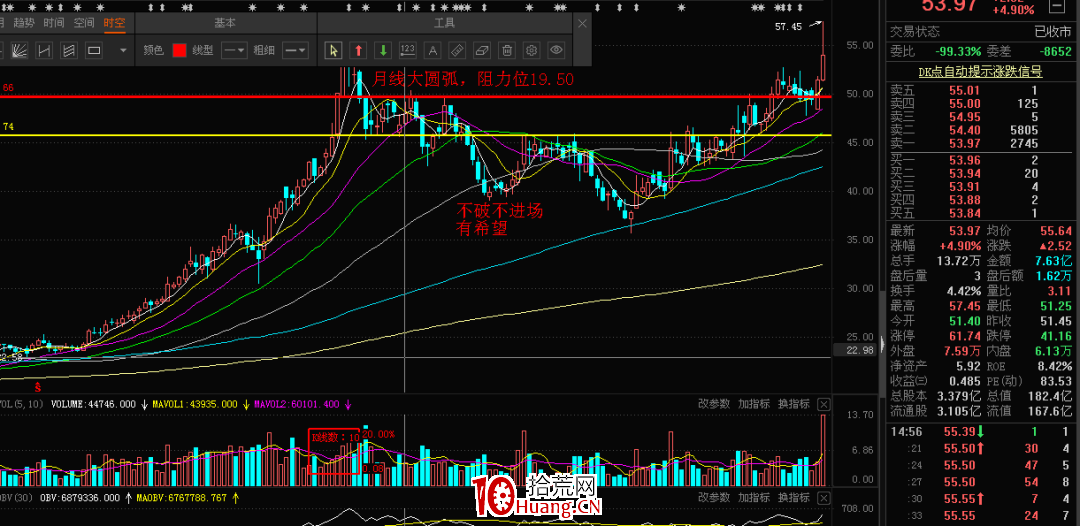Select the green down-arrow marker tool

pyautogui.click(x=384, y=50)
